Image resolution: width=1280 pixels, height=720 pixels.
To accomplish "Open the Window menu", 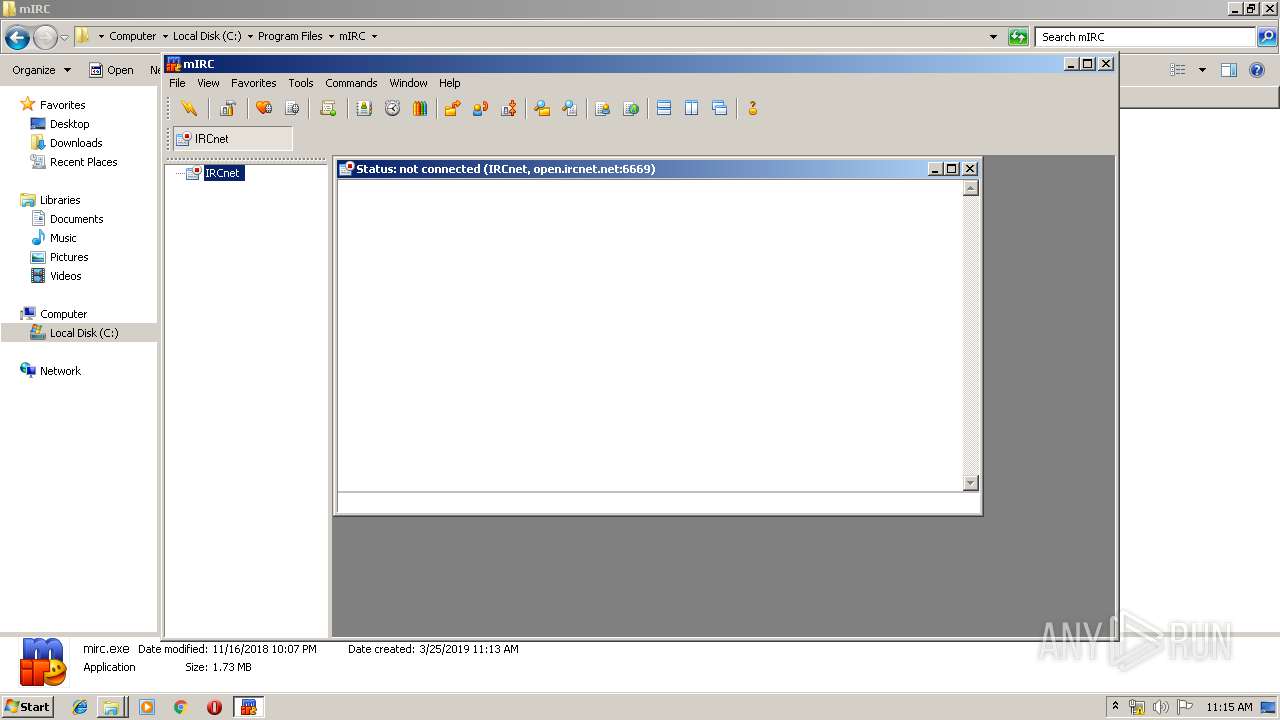I will 408,83.
